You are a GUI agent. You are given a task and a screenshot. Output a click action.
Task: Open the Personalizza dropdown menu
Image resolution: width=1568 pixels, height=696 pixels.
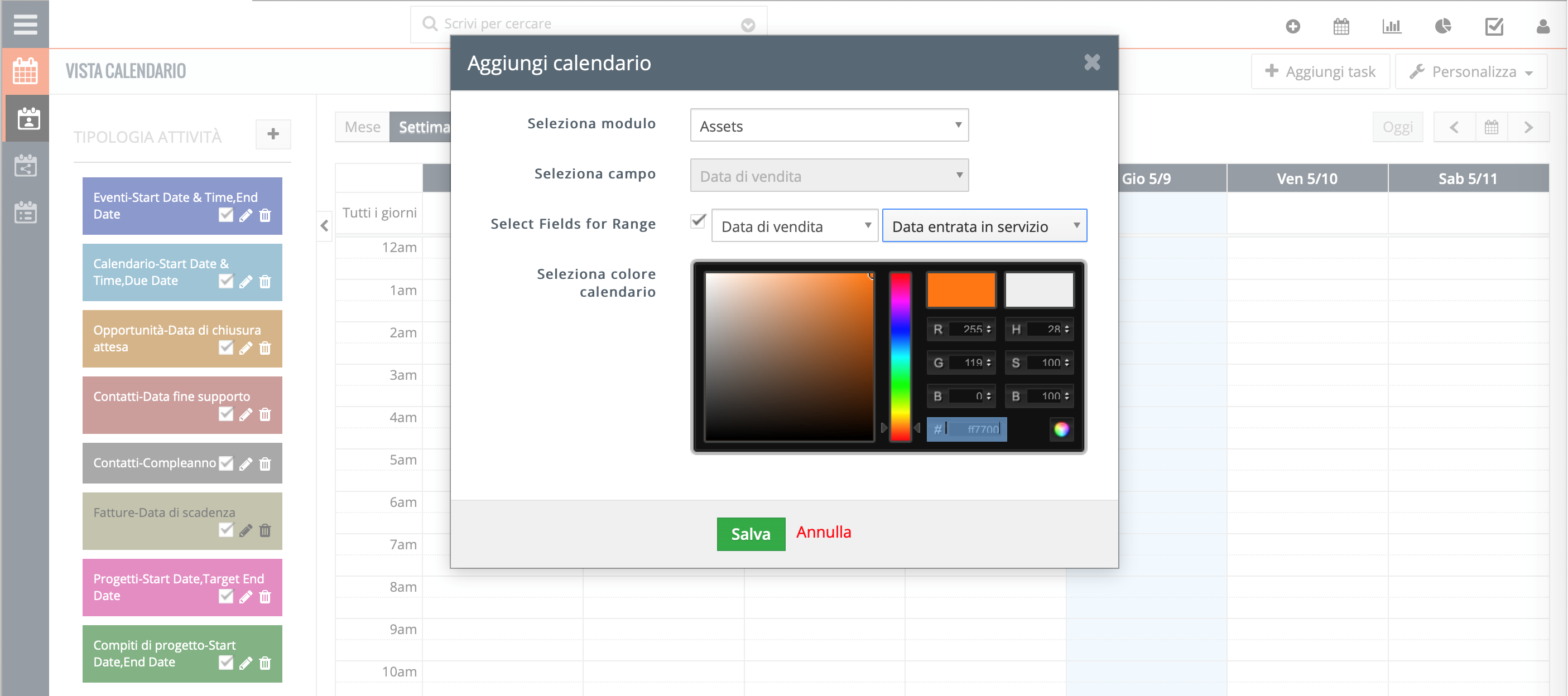(x=1471, y=72)
